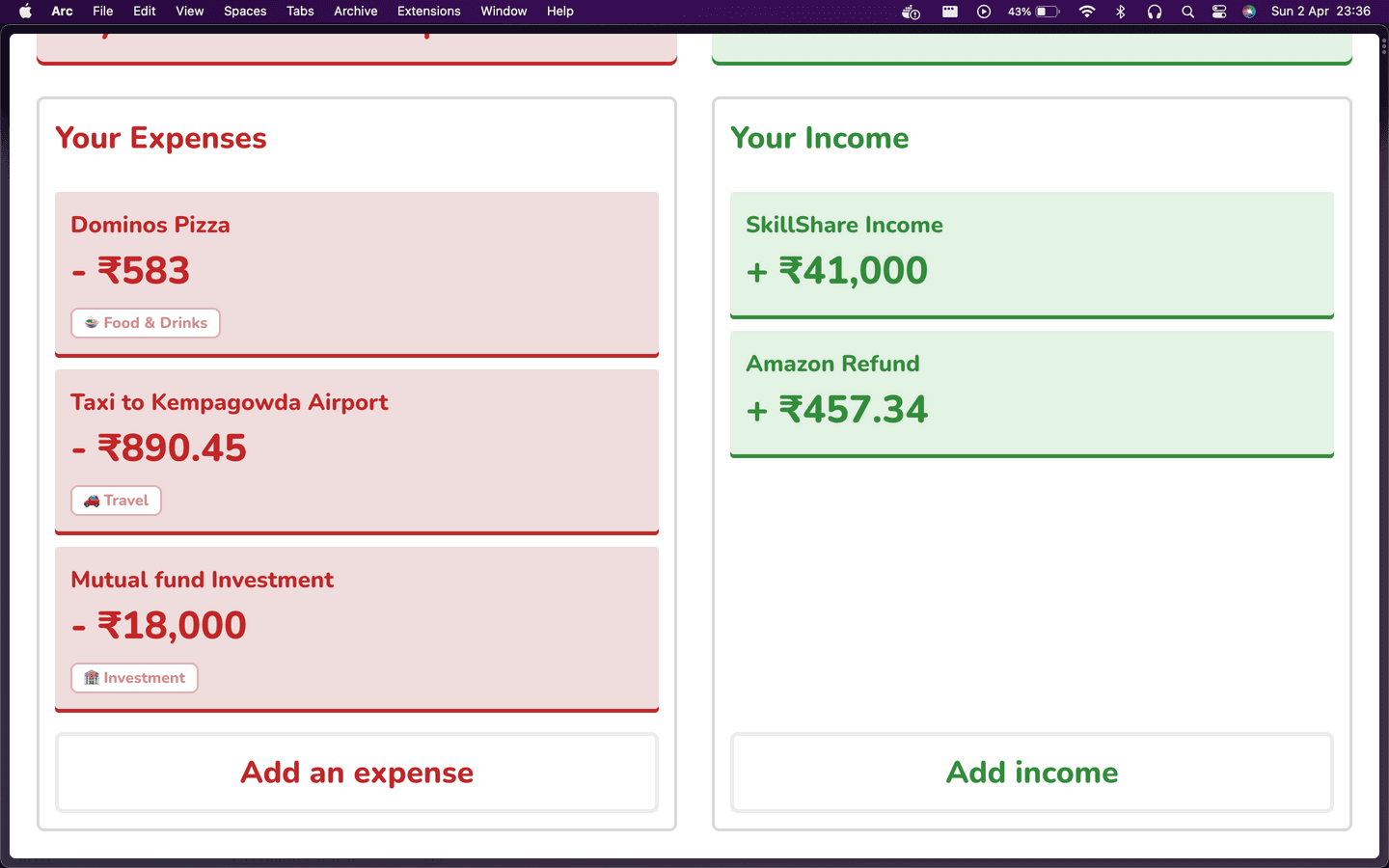Click the ₹457.34 income amount
Viewport: 1389px width, 868px height.
pyautogui.click(x=837, y=410)
